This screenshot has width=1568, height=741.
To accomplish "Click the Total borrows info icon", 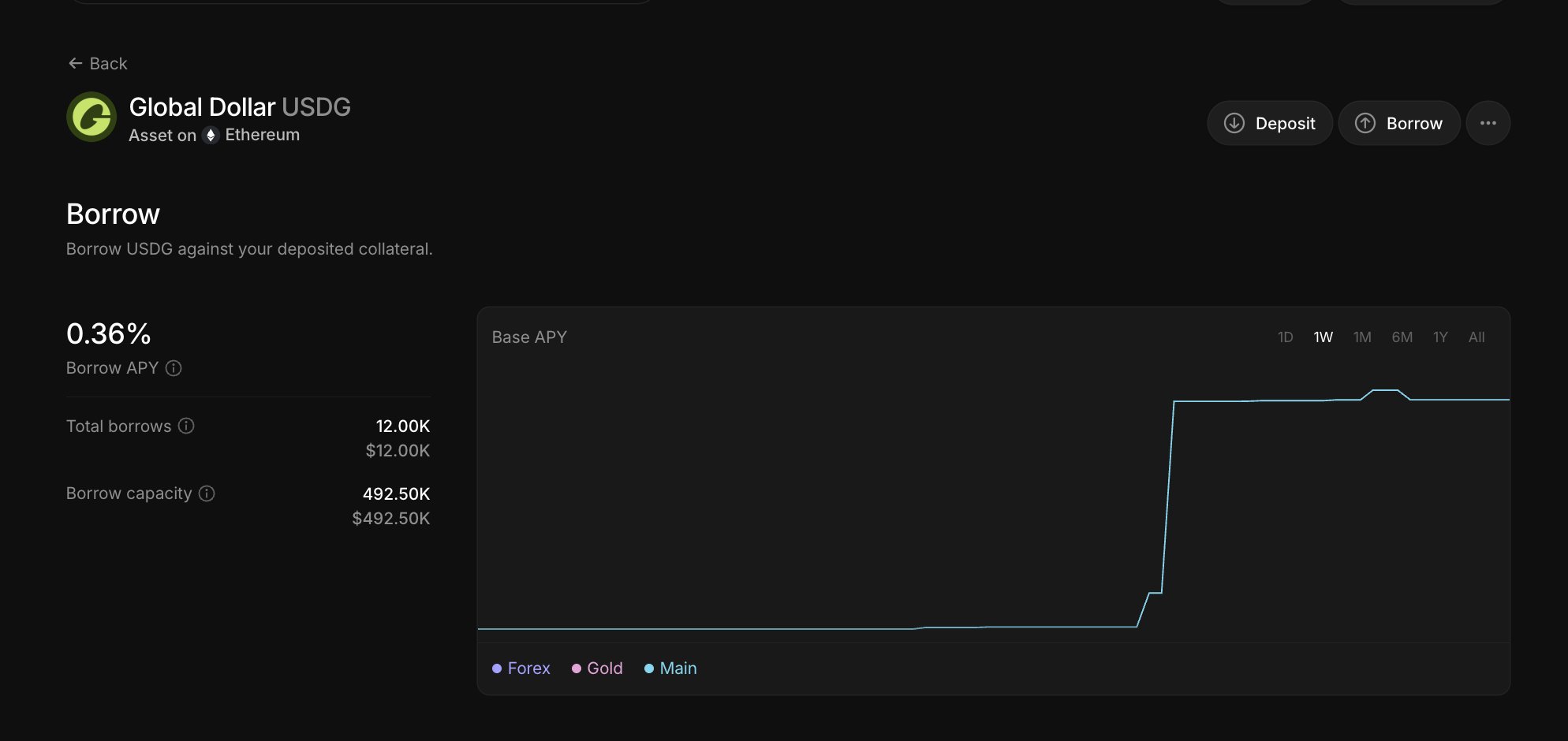I will click(186, 426).
